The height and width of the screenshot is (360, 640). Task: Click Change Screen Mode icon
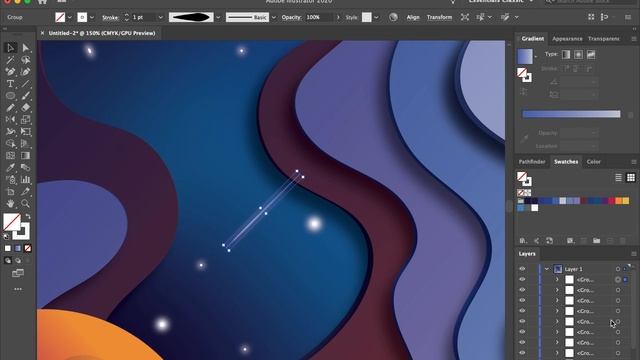pos(18,273)
